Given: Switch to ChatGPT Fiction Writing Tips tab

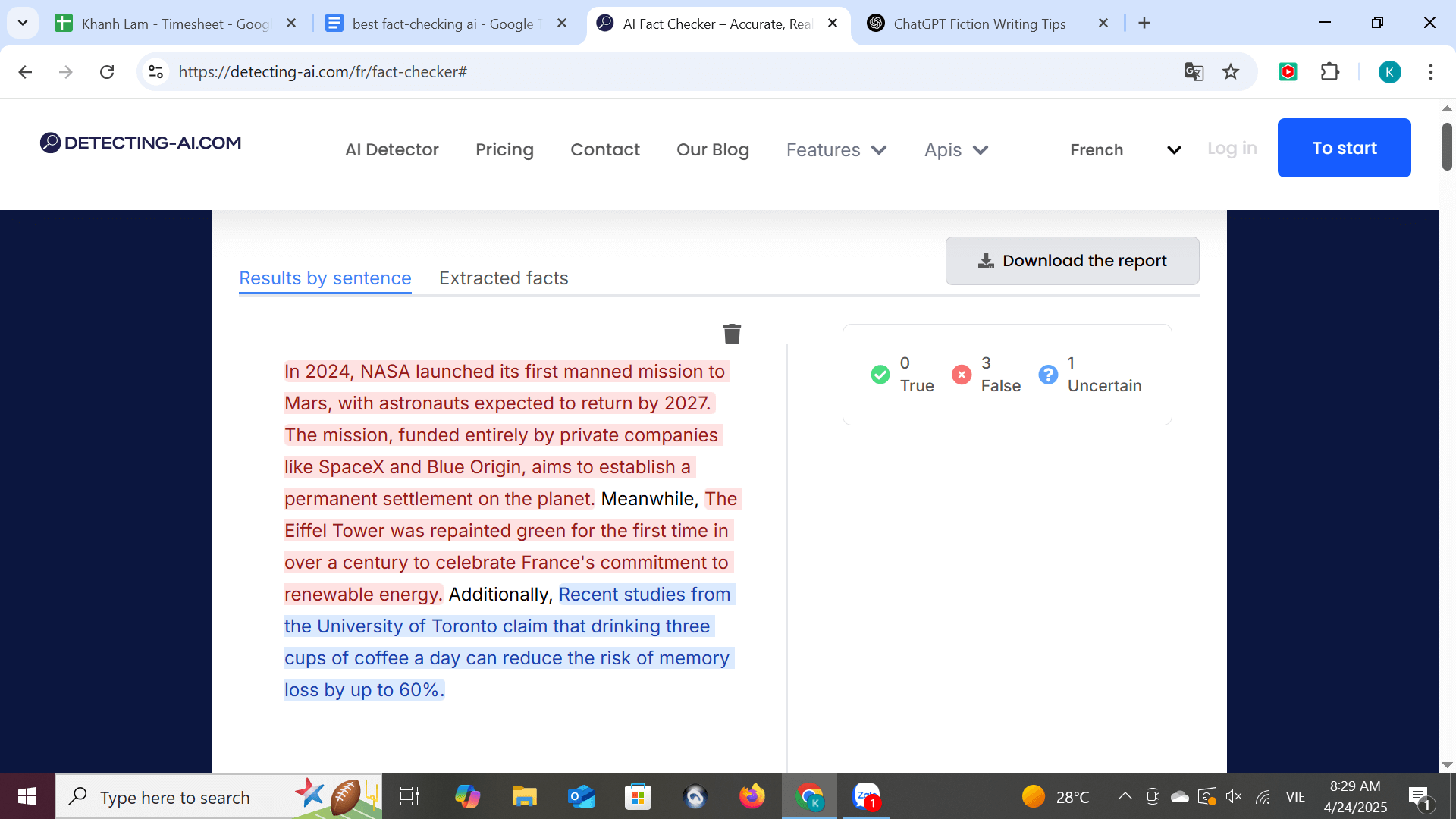Looking at the screenshot, I should (x=978, y=24).
